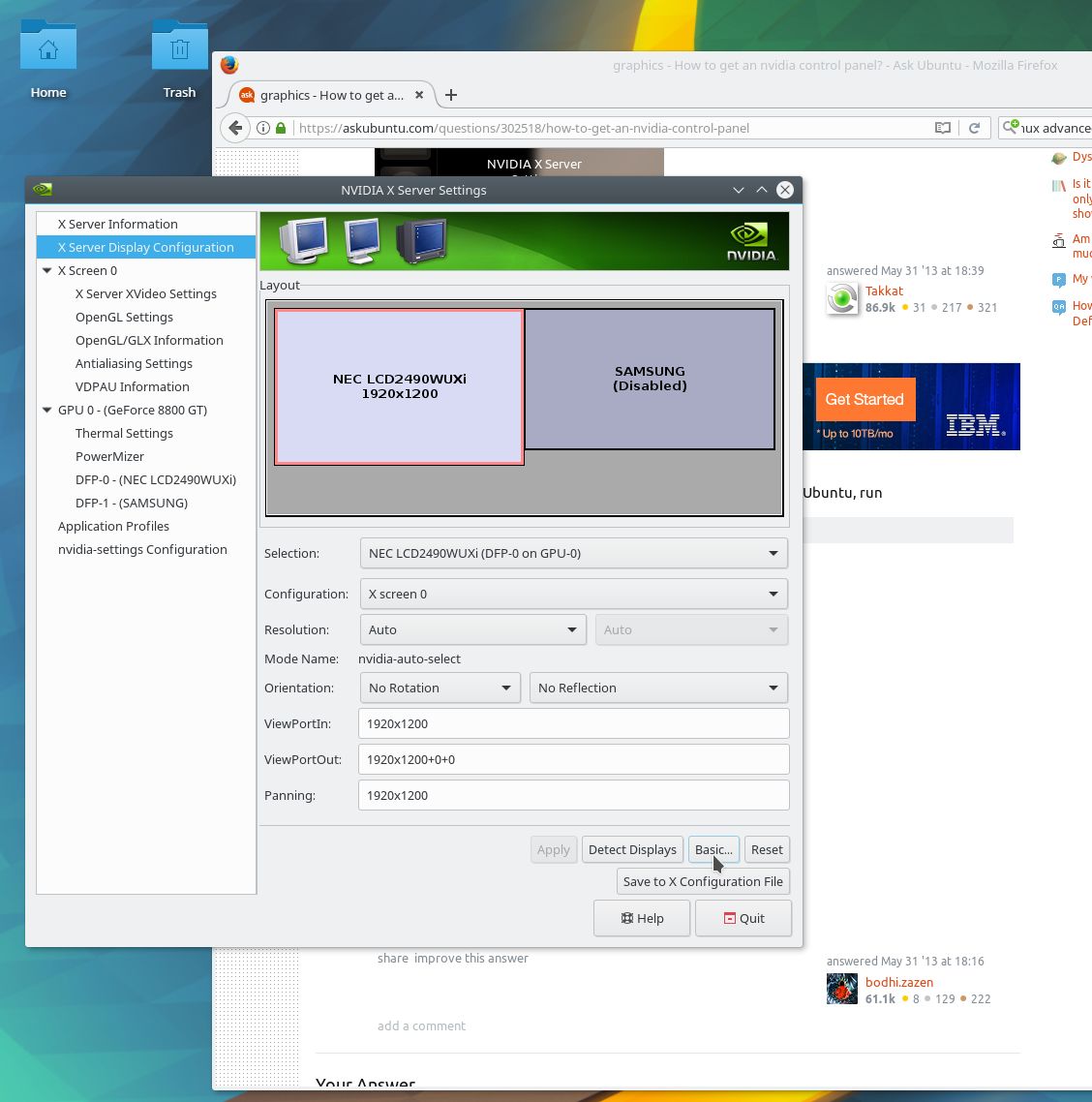Click the NVIDIA icon in window titlebar
The height and width of the screenshot is (1102, 1092).
click(x=43, y=189)
